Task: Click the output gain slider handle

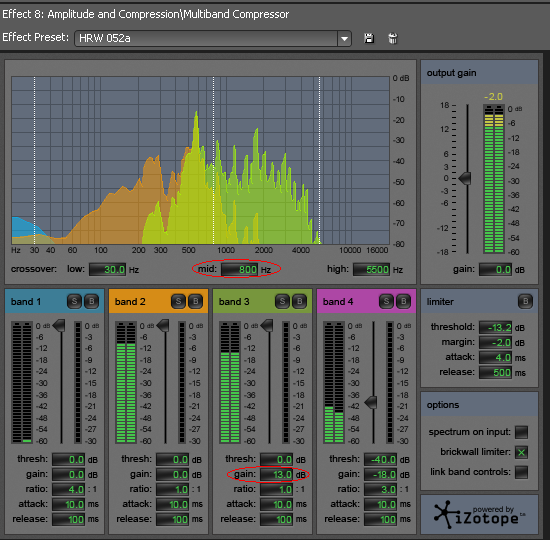Action: [x=465, y=178]
